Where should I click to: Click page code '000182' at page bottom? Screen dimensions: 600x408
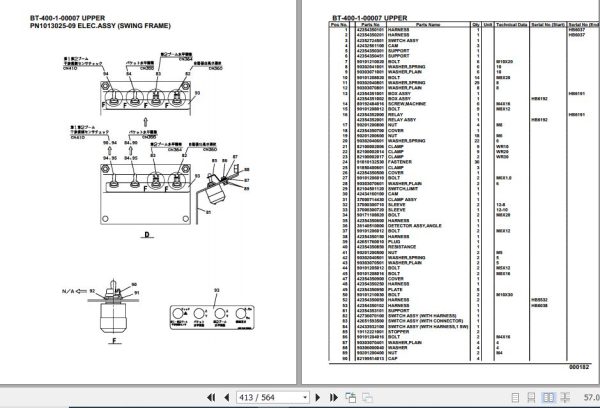(x=579, y=367)
